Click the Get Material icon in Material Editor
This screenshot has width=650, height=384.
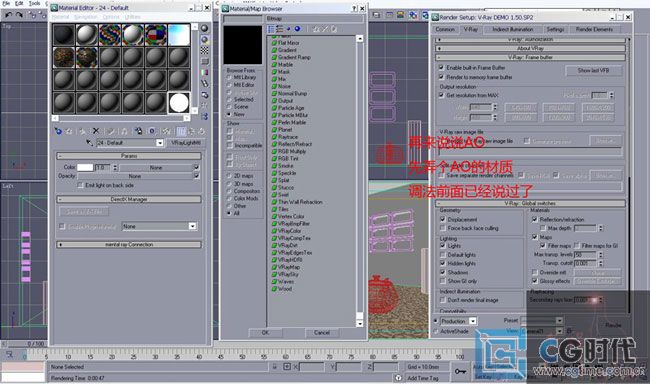pos(58,131)
